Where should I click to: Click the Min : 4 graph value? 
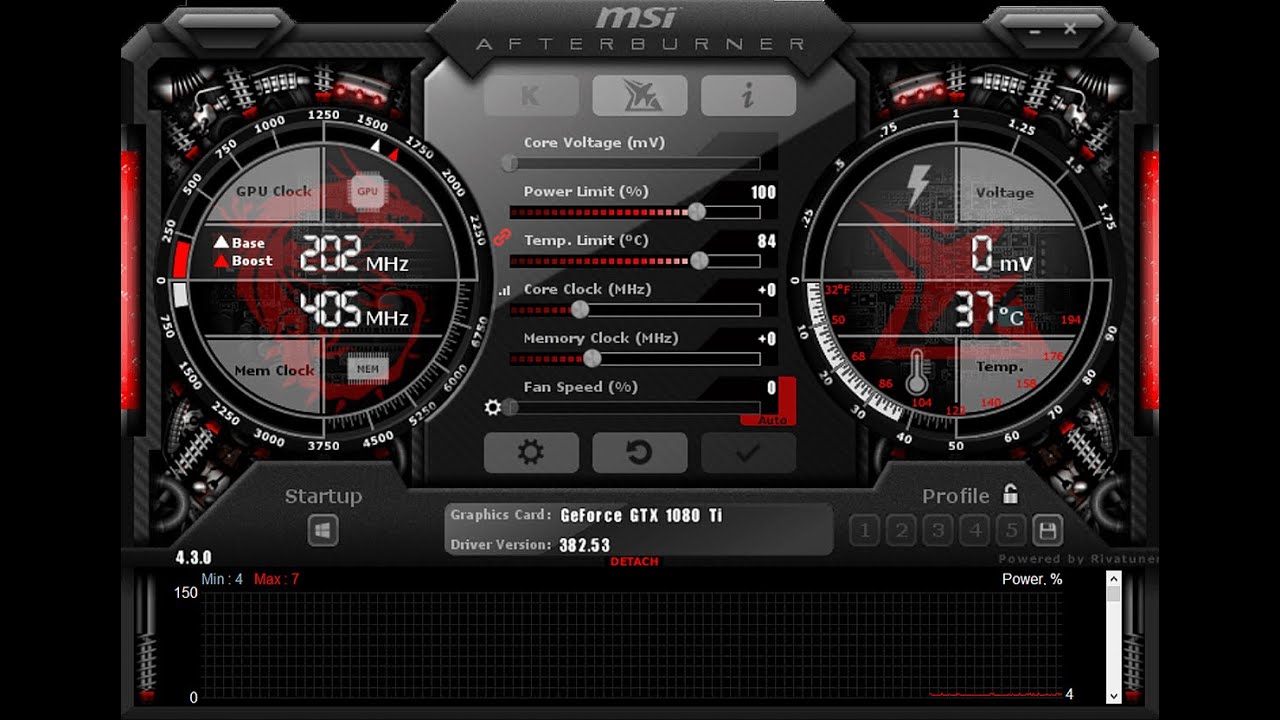[x=222, y=579]
